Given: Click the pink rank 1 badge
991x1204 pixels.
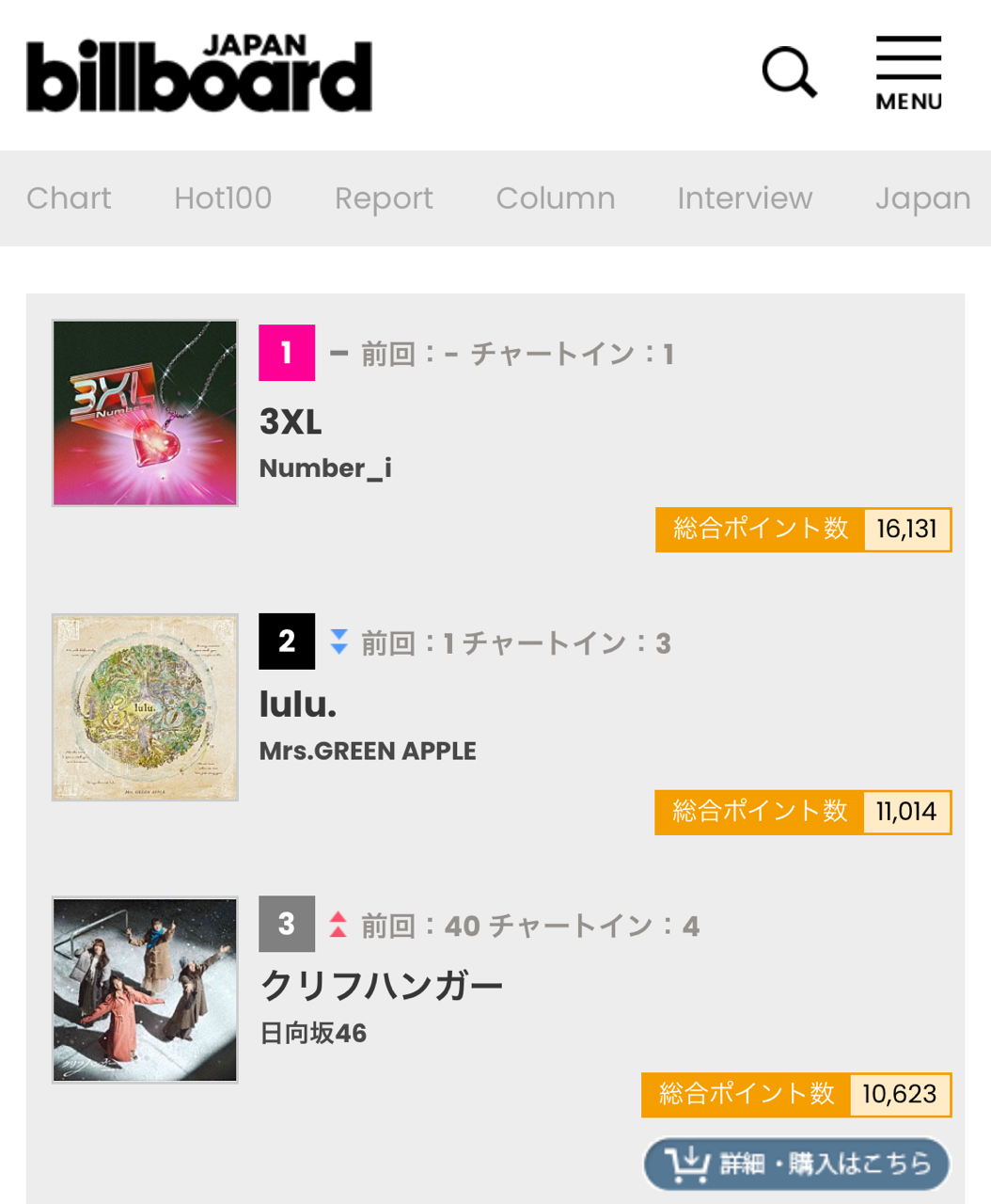Looking at the screenshot, I should pos(287,353).
